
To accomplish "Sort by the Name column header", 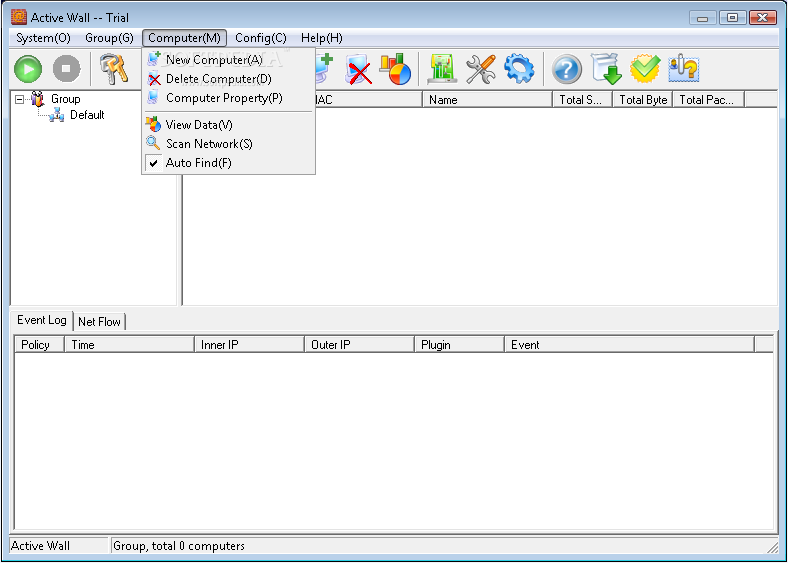I will click(487, 100).
